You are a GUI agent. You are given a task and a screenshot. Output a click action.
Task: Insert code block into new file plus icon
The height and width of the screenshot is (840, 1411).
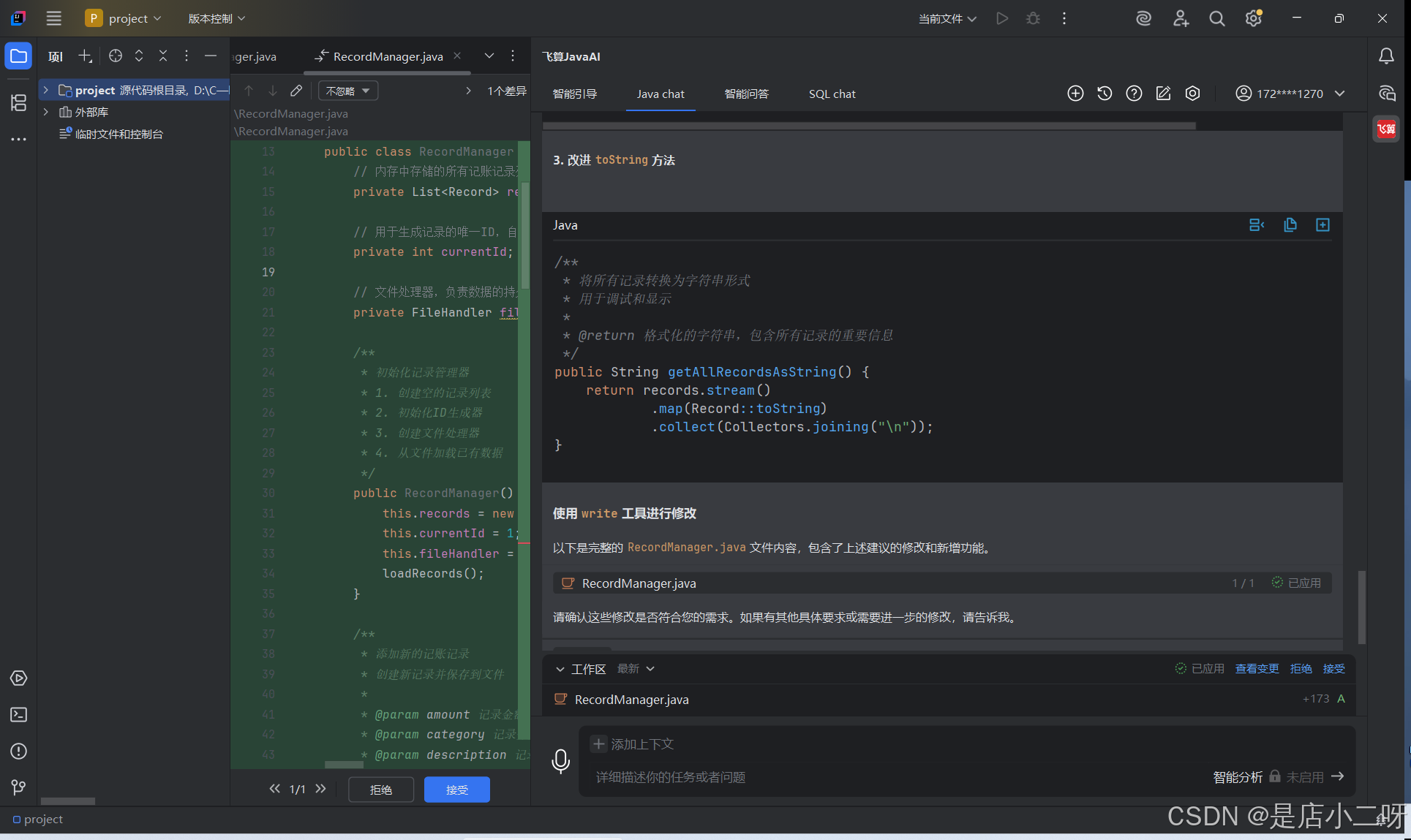pyautogui.click(x=1322, y=224)
